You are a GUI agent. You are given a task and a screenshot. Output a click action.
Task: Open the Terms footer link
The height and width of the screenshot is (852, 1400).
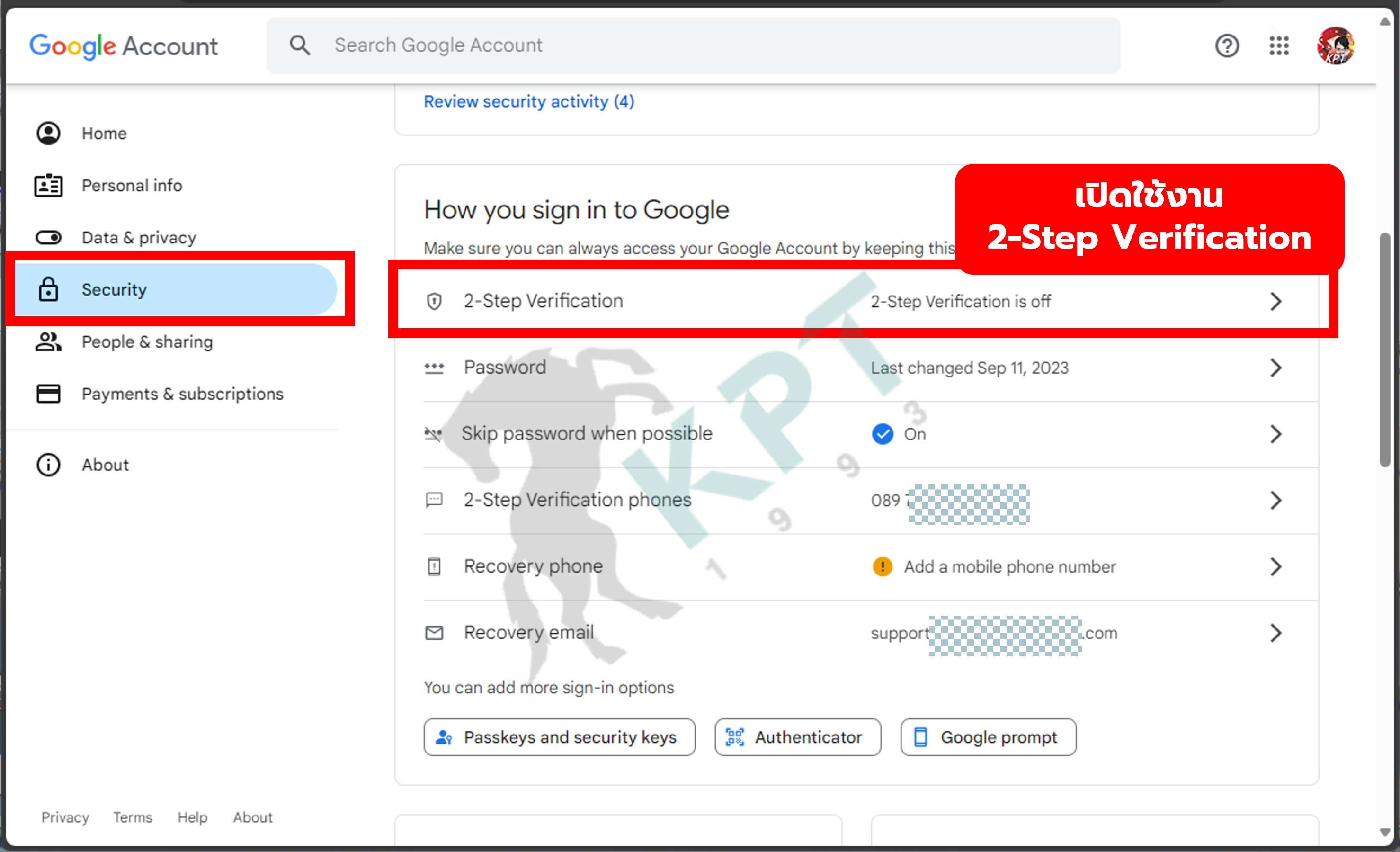coord(133,817)
